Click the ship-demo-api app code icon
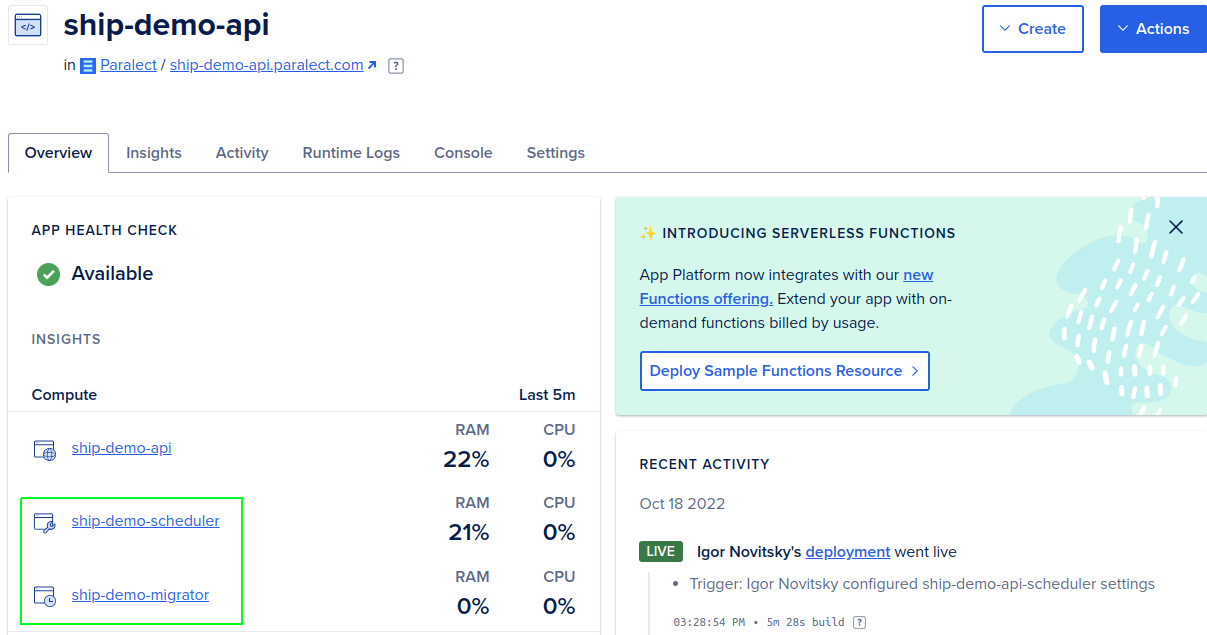Image resolution: width=1207 pixels, height=635 pixels. [28, 26]
